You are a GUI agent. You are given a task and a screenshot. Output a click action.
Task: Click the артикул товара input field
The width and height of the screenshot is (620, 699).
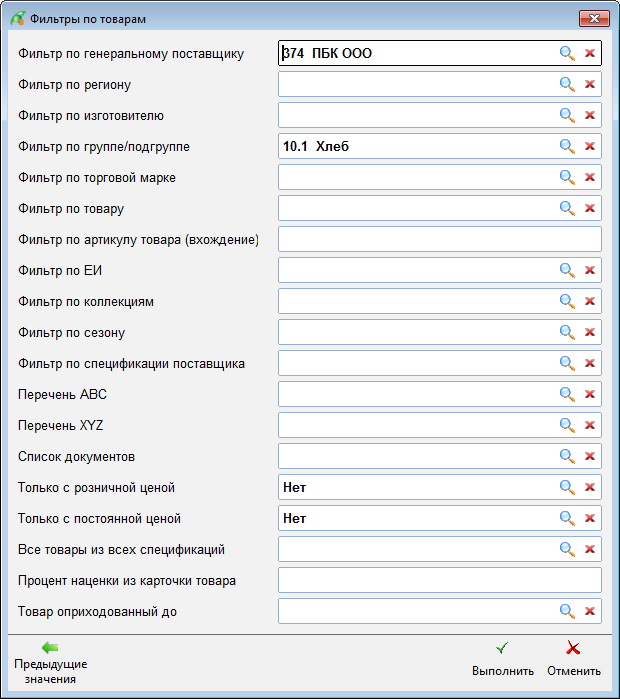coord(439,239)
